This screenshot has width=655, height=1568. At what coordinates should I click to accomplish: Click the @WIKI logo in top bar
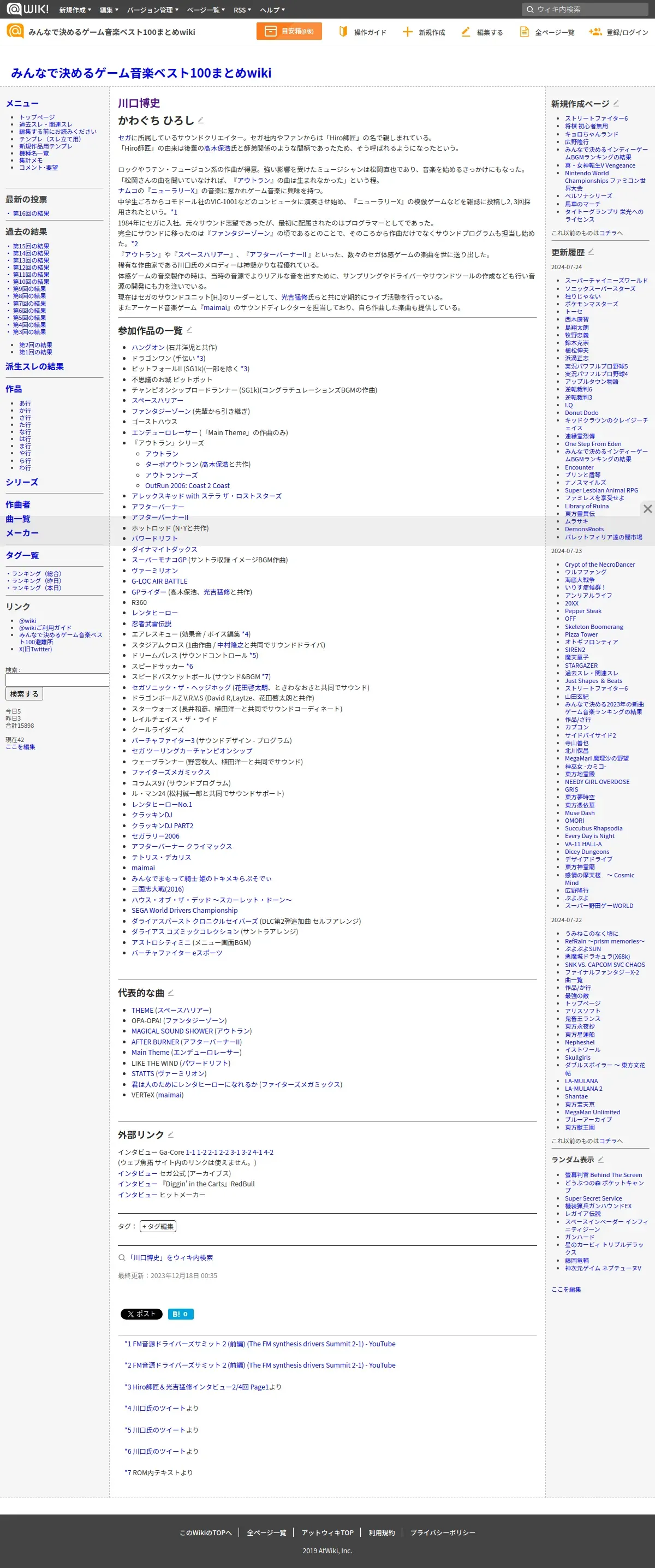[x=27, y=9]
